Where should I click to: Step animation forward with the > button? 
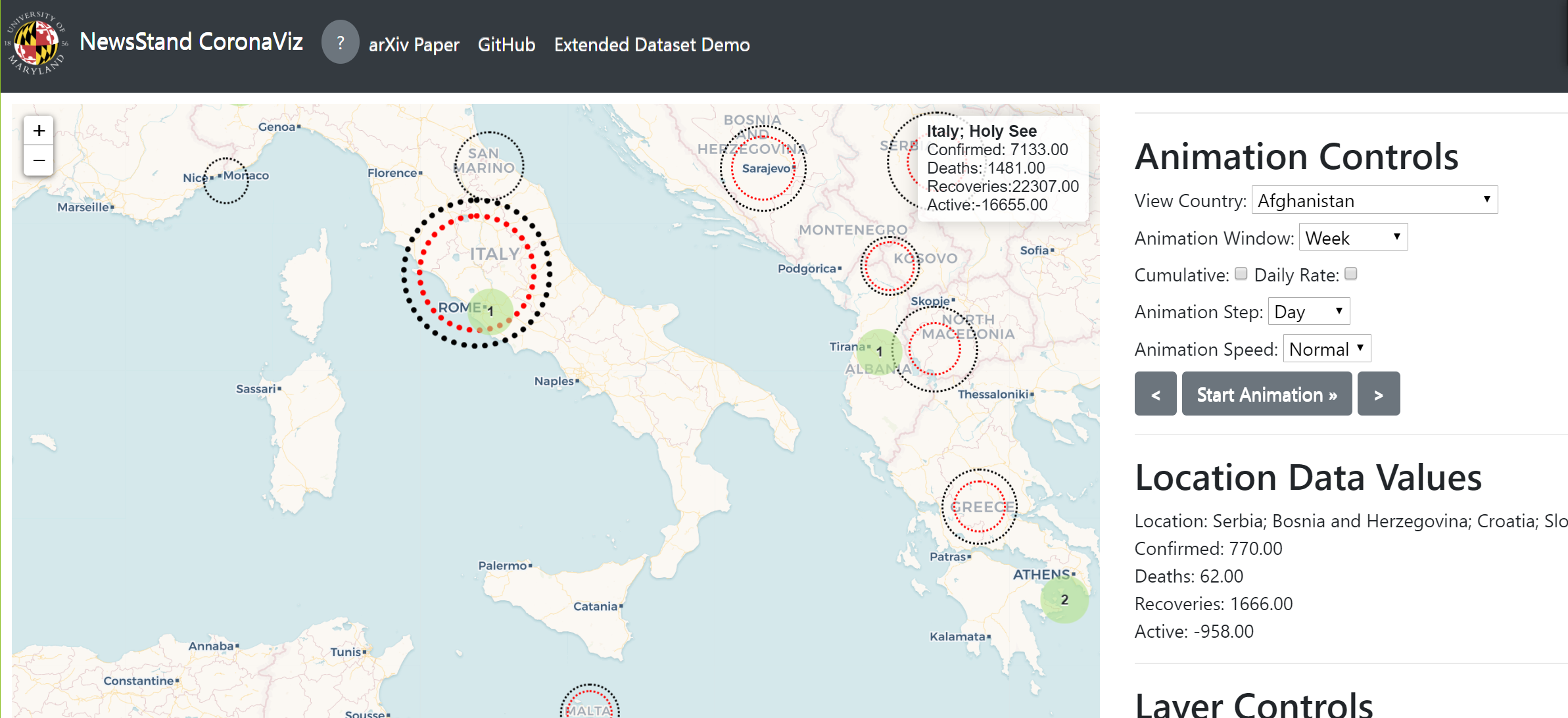click(x=1378, y=394)
